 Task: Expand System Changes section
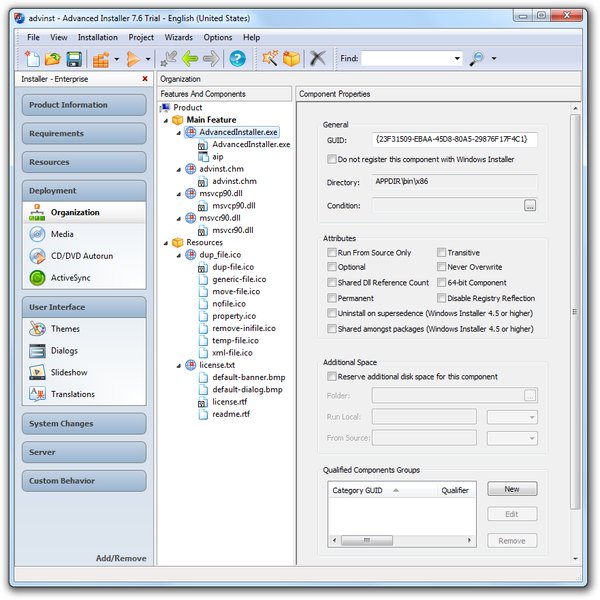(84, 424)
